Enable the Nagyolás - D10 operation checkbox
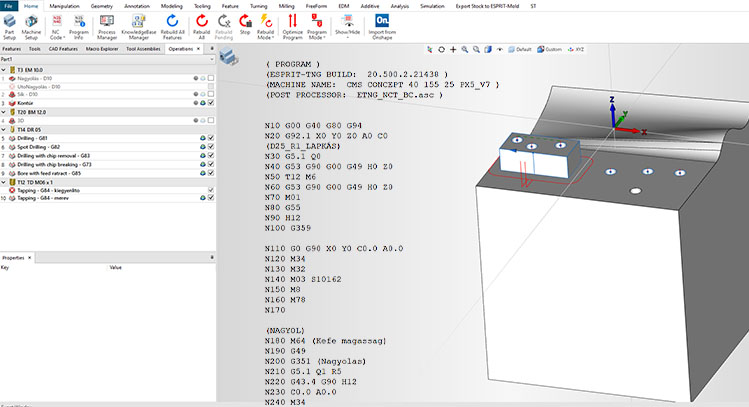 pyautogui.click(x=211, y=78)
